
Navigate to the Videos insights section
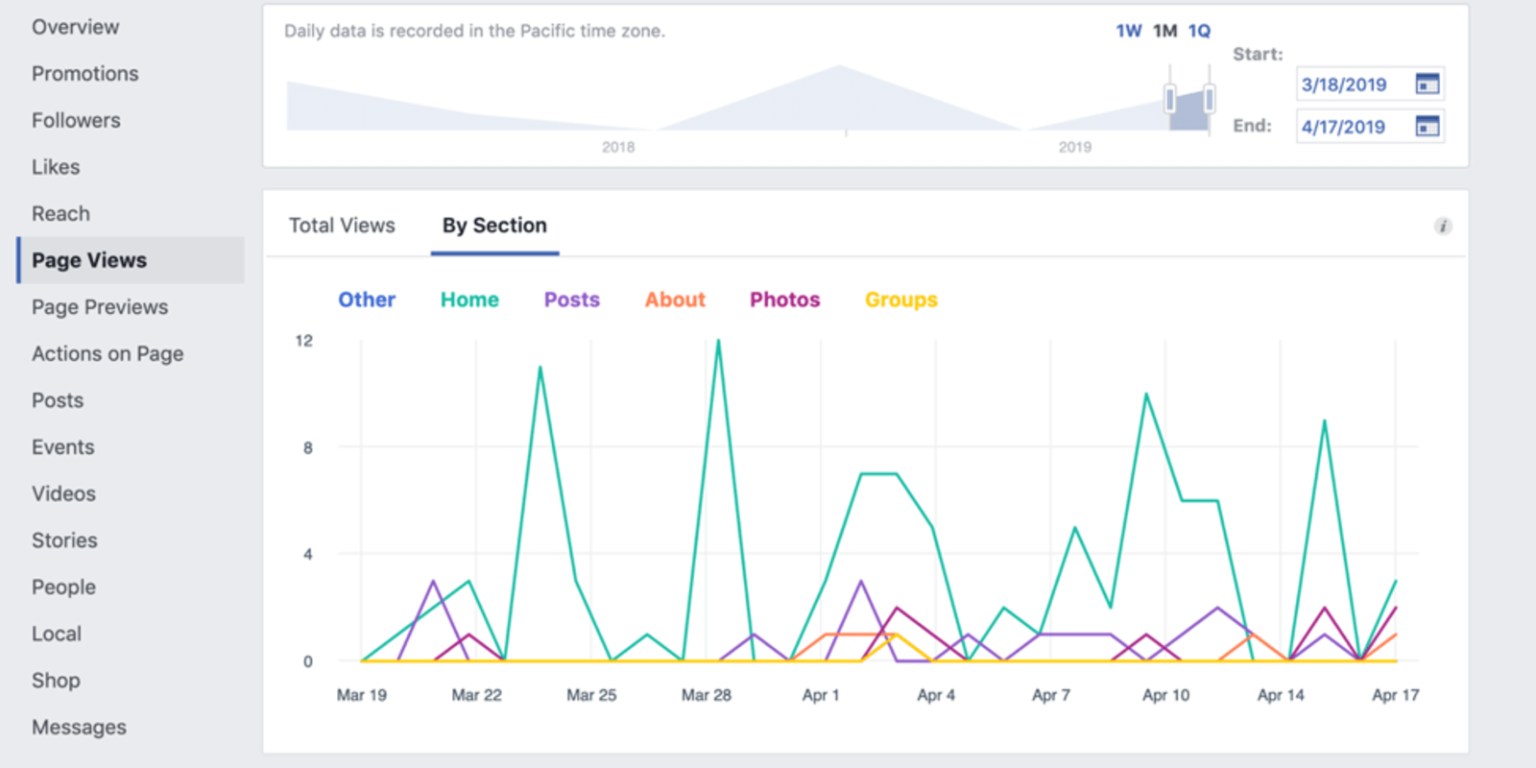coord(63,493)
